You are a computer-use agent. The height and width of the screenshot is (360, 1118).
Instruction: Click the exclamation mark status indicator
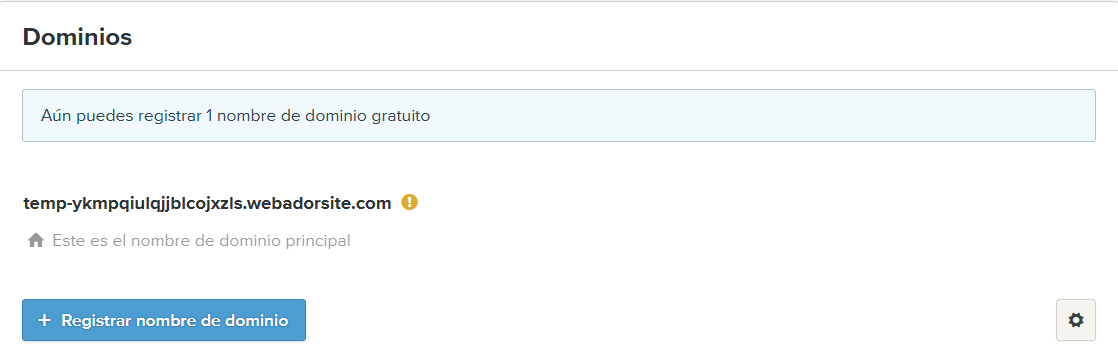pyautogui.click(x=409, y=202)
